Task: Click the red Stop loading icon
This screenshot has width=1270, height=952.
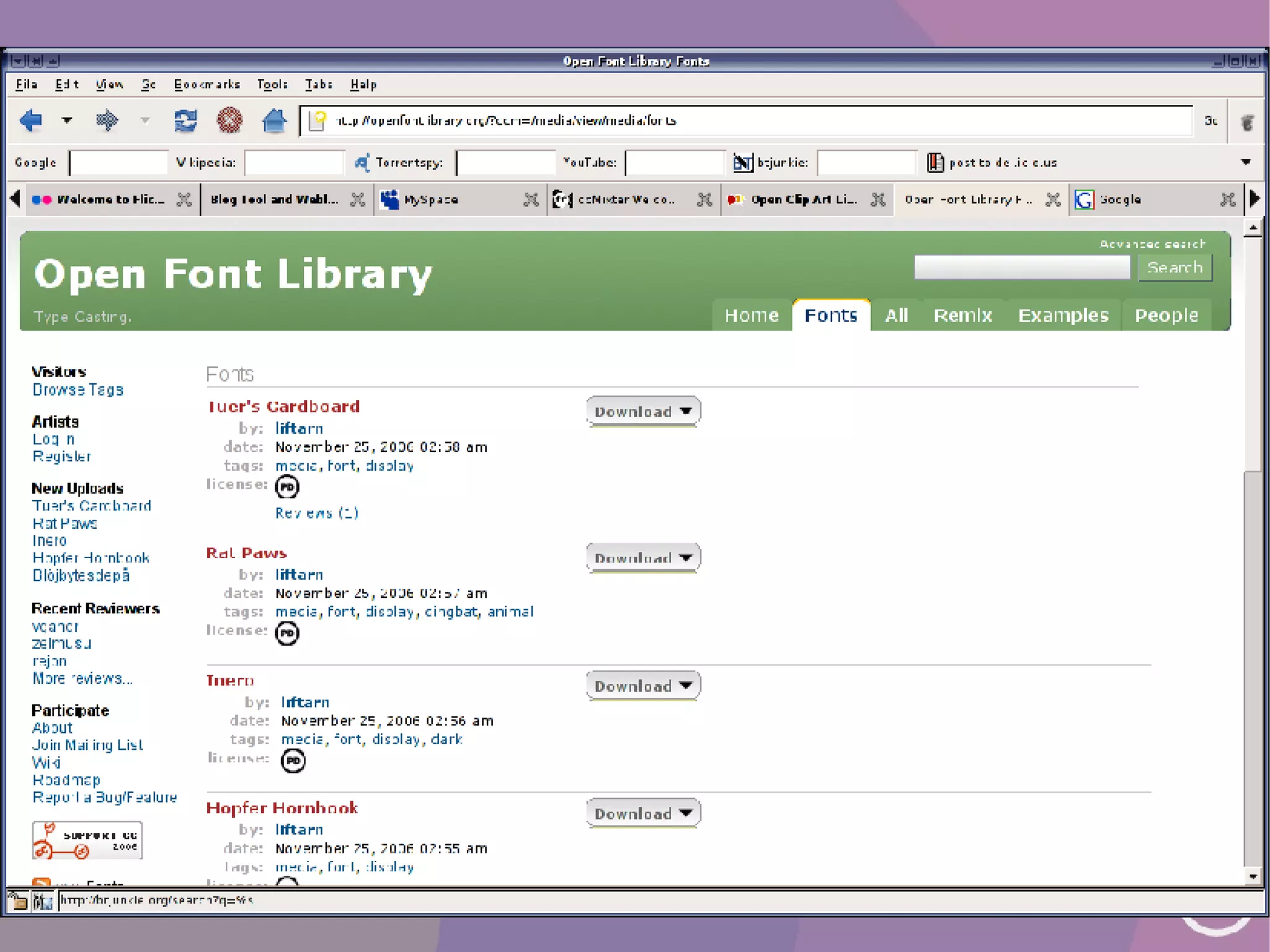Action: pyautogui.click(x=229, y=120)
